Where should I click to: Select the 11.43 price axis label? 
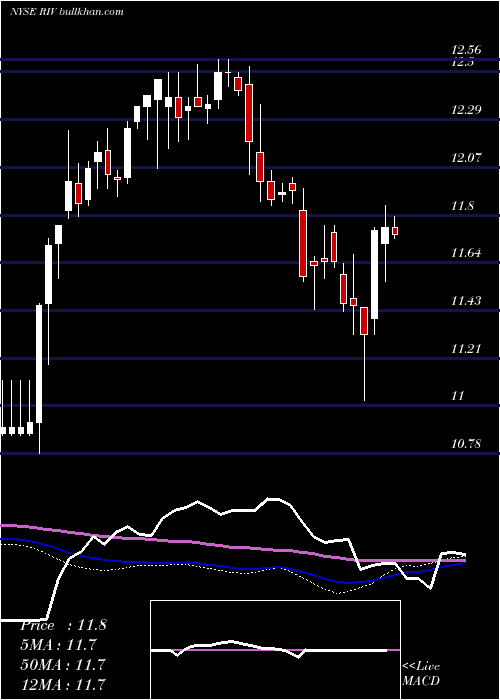pyautogui.click(x=466, y=301)
